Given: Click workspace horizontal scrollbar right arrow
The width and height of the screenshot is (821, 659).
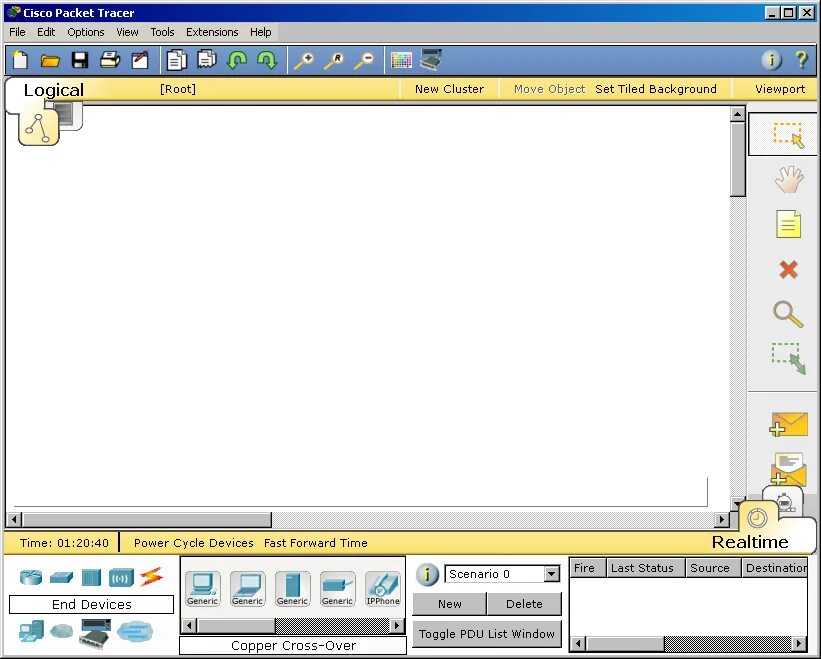Looking at the screenshot, I should (x=722, y=520).
